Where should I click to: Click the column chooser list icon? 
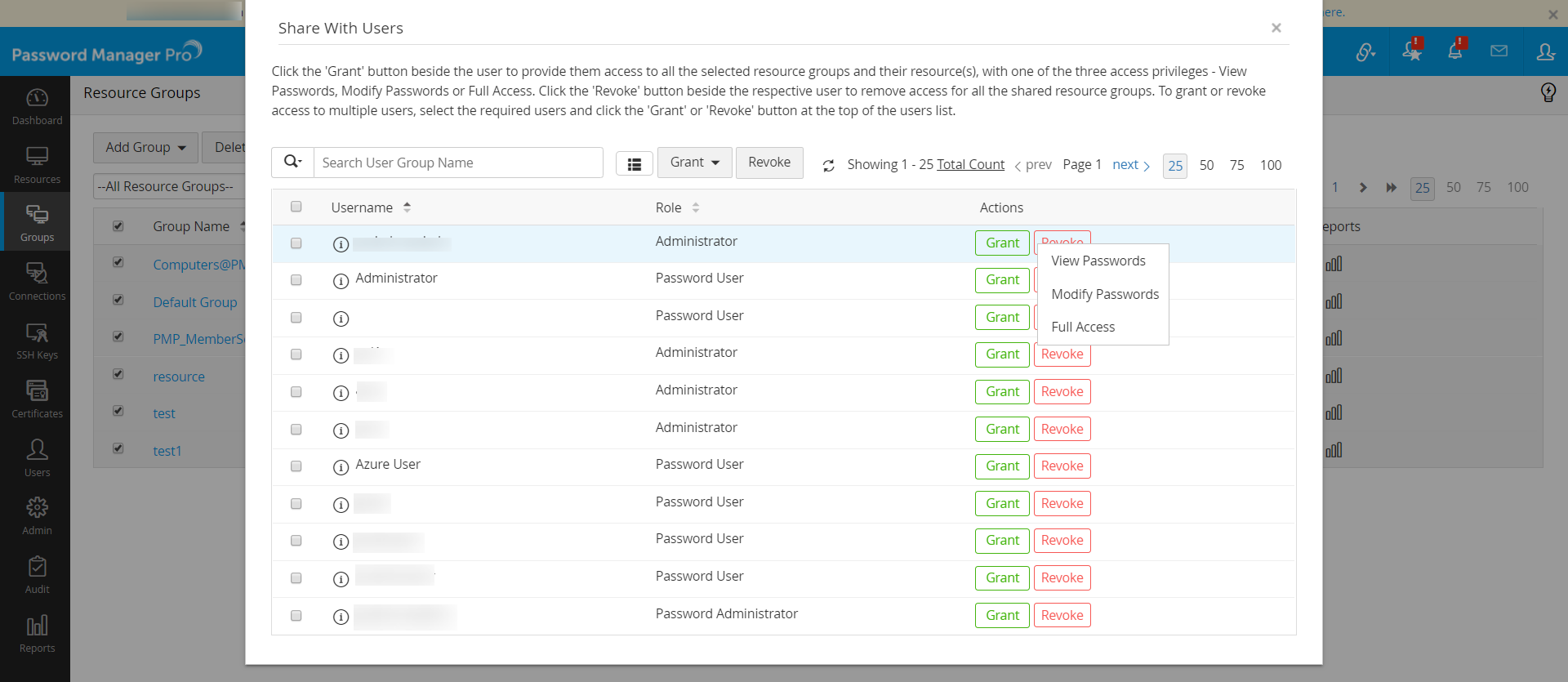(634, 164)
